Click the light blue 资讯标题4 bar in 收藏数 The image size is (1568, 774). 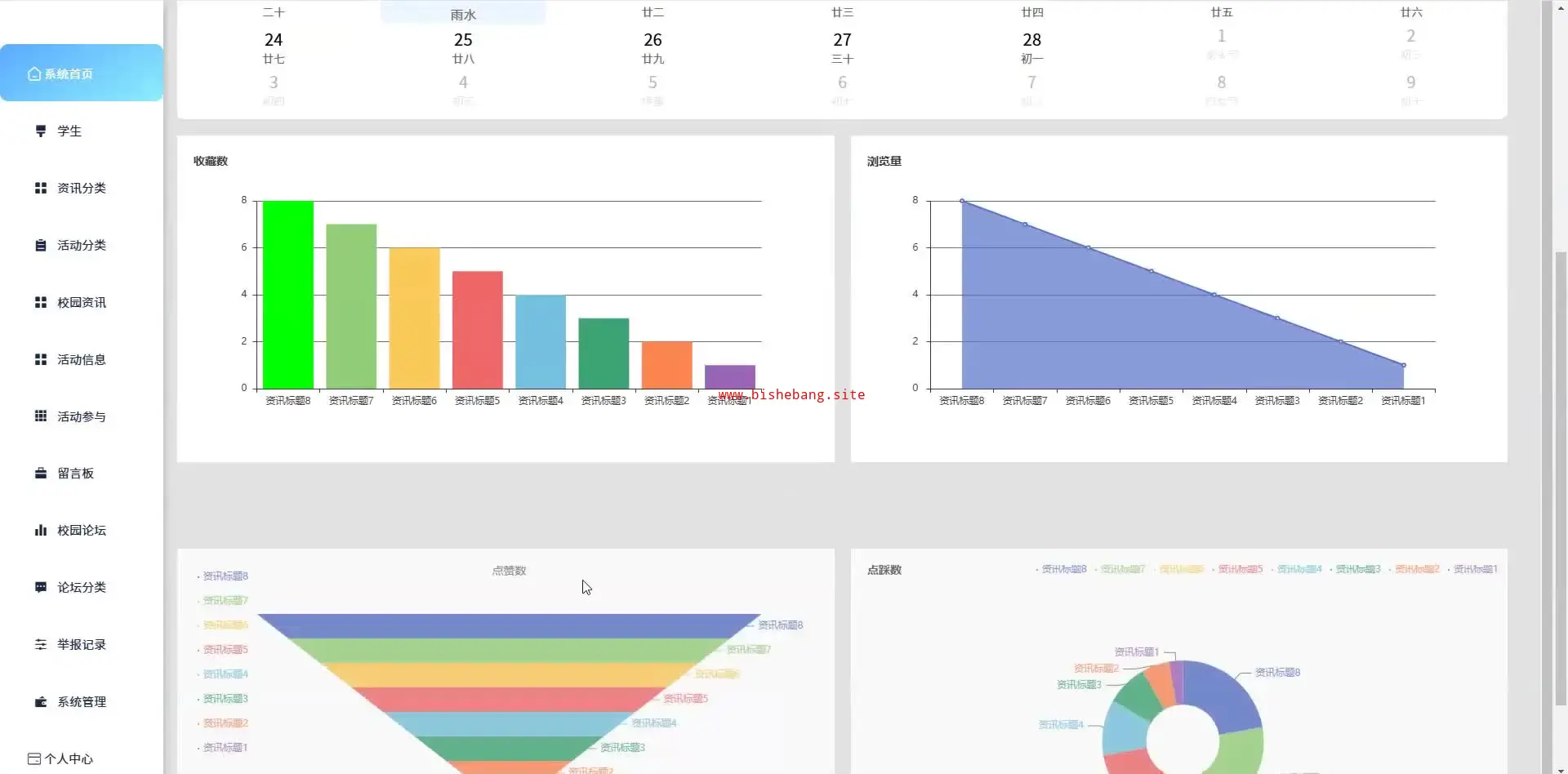[541, 341]
